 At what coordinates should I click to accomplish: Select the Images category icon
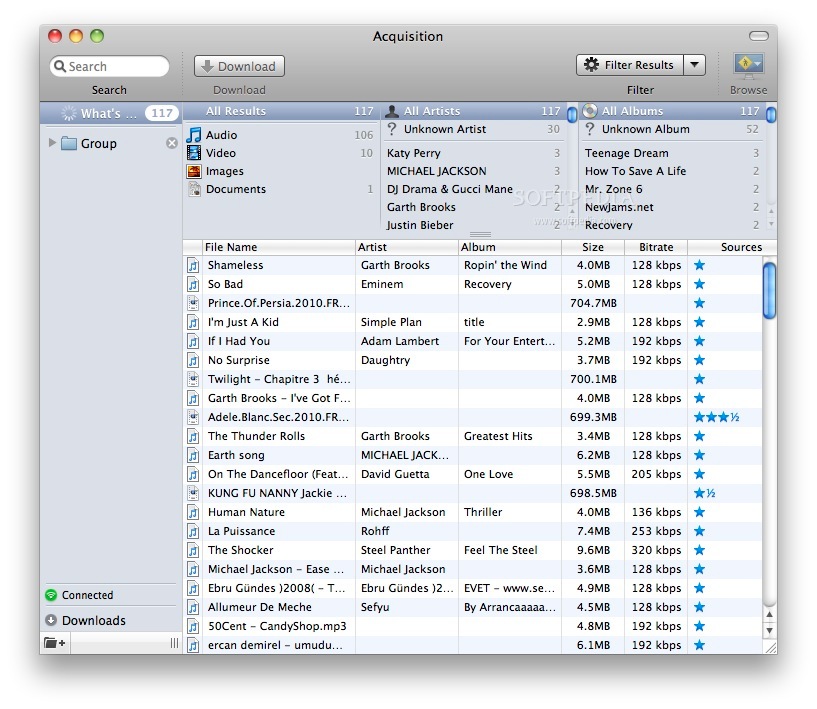194,171
